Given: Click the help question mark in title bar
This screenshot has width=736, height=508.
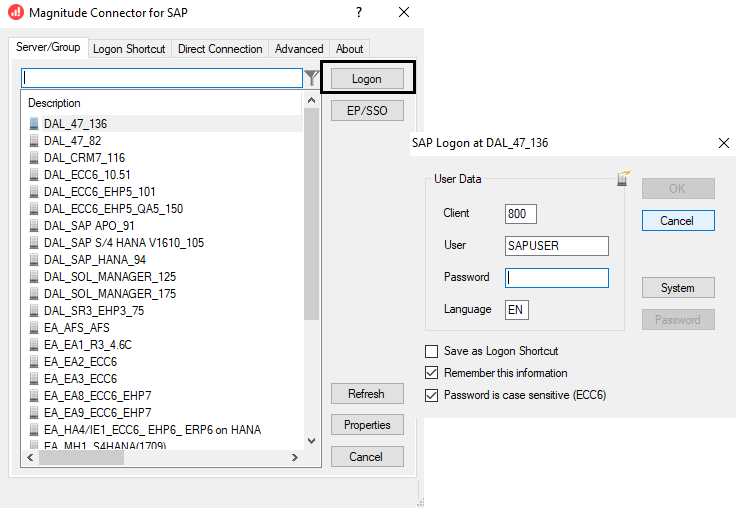Looking at the screenshot, I should [359, 12].
